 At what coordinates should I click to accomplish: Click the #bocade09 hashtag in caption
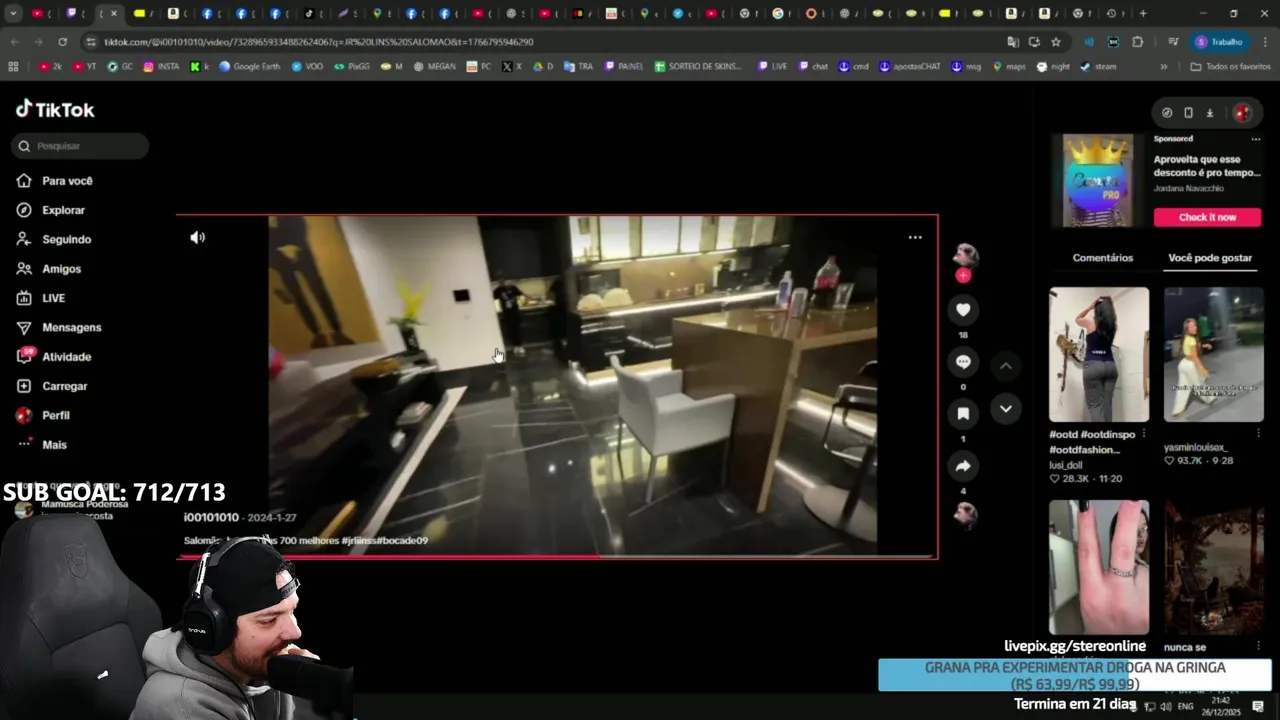pyautogui.click(x=401, y=540)
